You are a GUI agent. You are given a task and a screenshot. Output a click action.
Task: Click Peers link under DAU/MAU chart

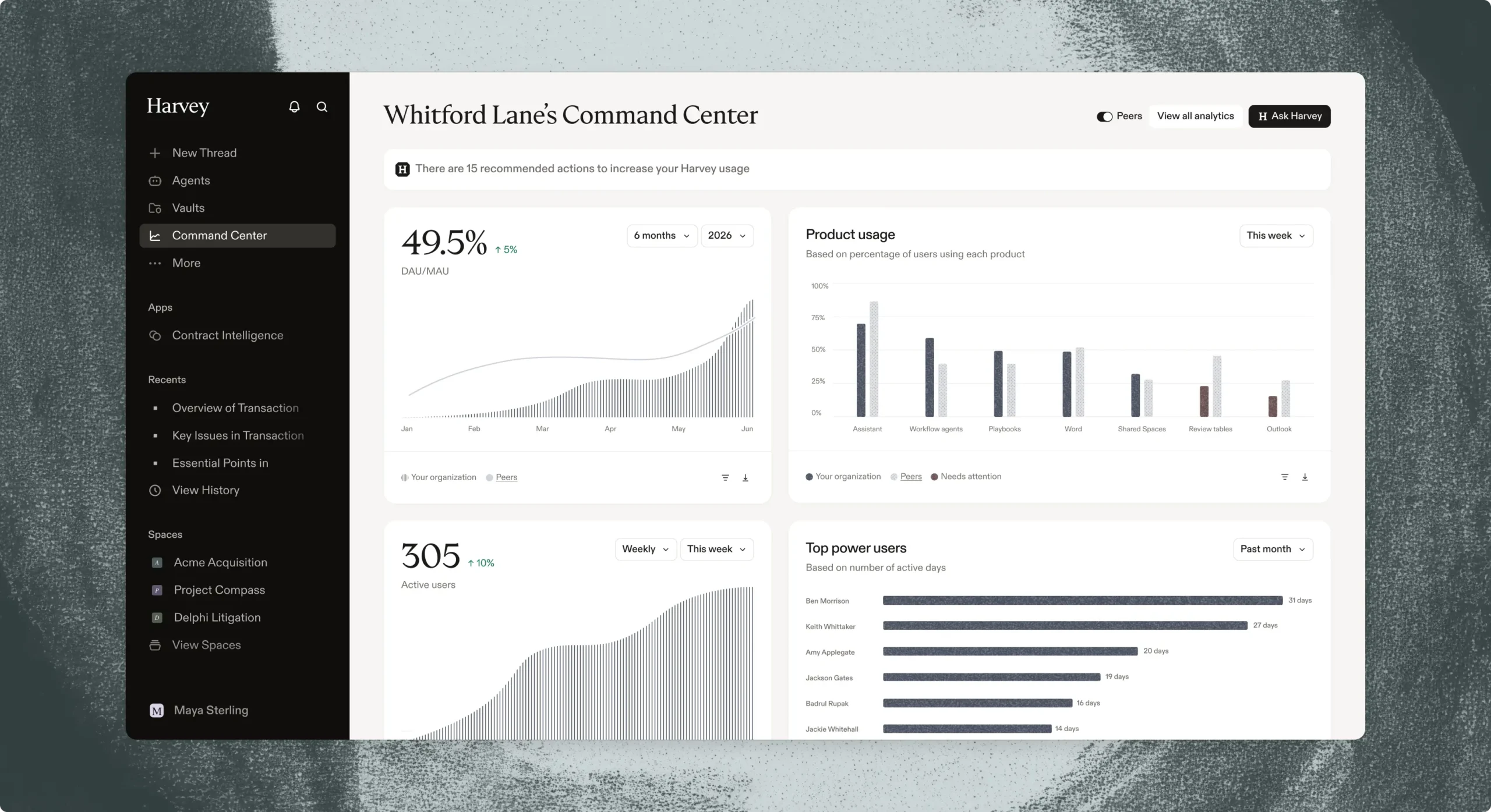[506, 477]
